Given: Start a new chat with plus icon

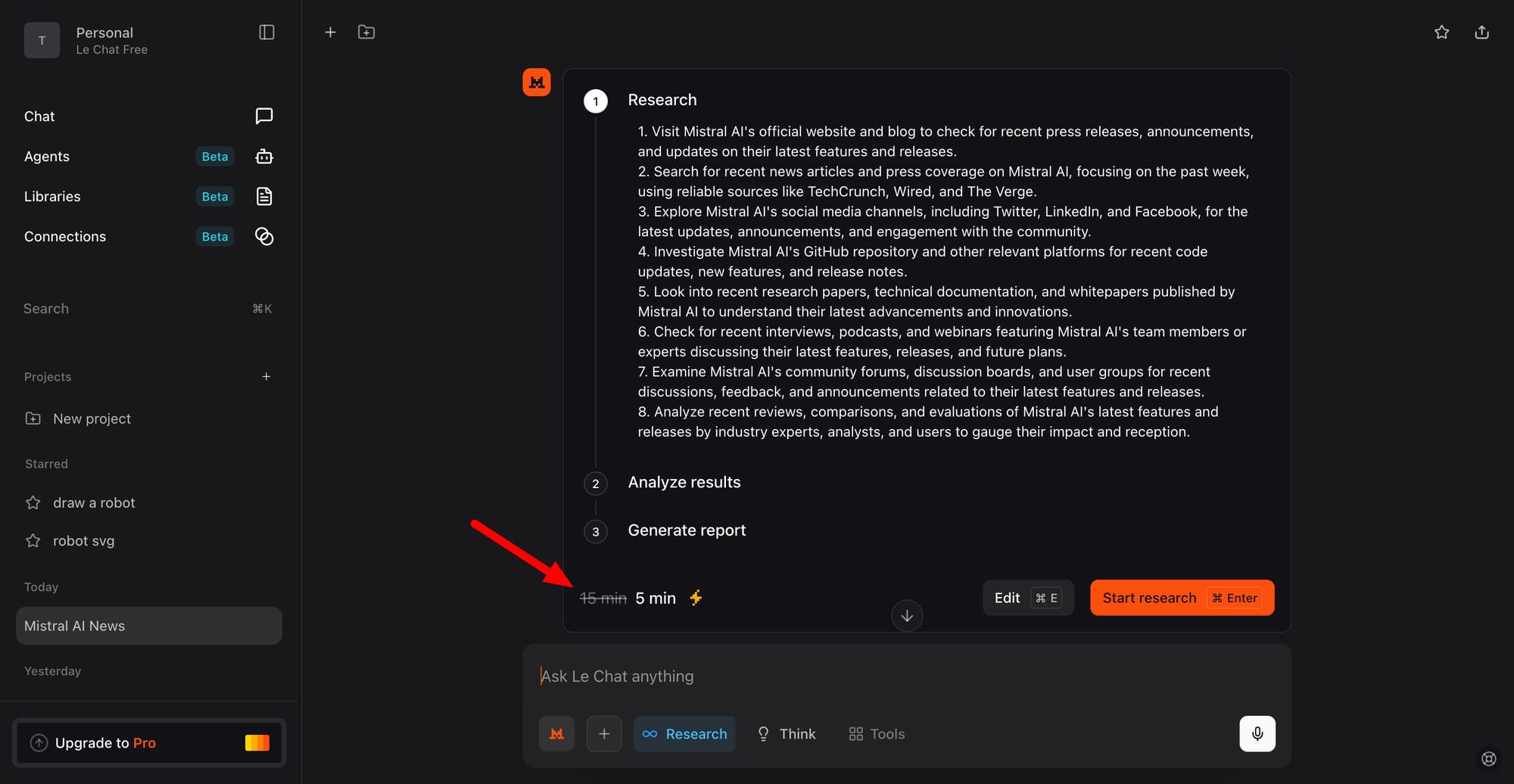Looking at the screenshot, I should point(330,32).
